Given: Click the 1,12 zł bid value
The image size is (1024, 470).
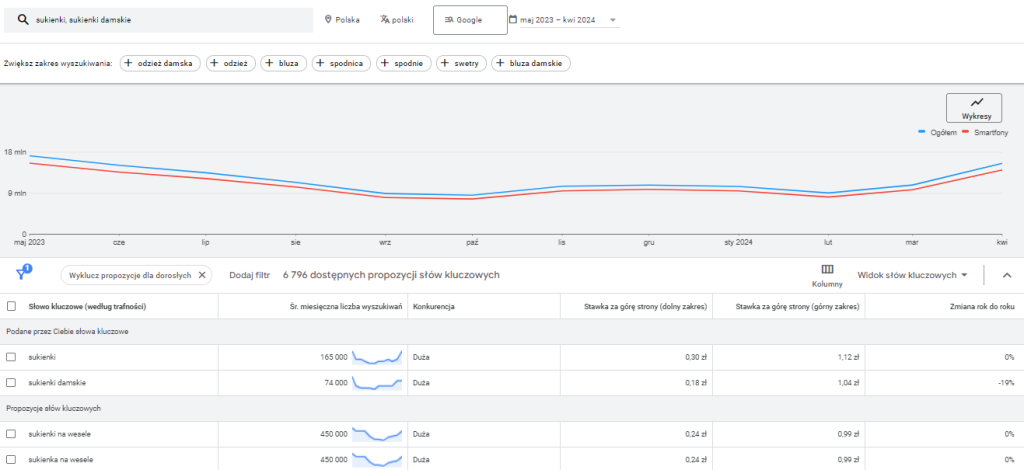Looking at the screenshot, I should coord(849,357).
